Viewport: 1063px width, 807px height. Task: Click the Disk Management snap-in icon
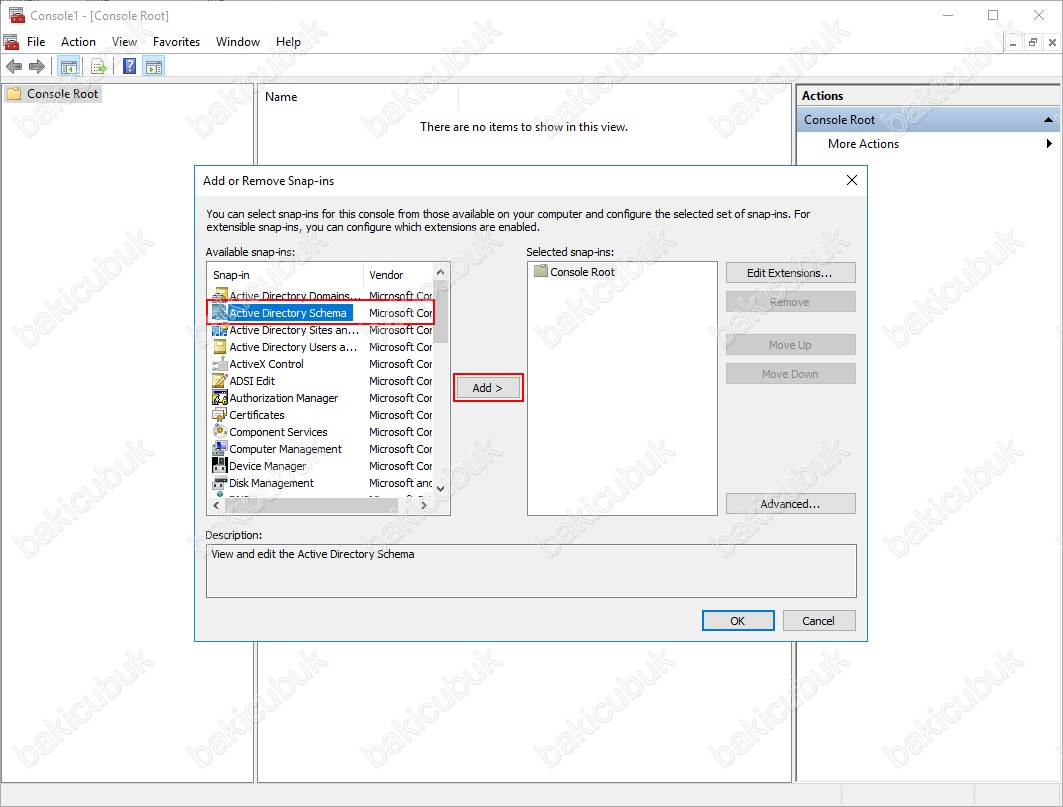point(220,483)
